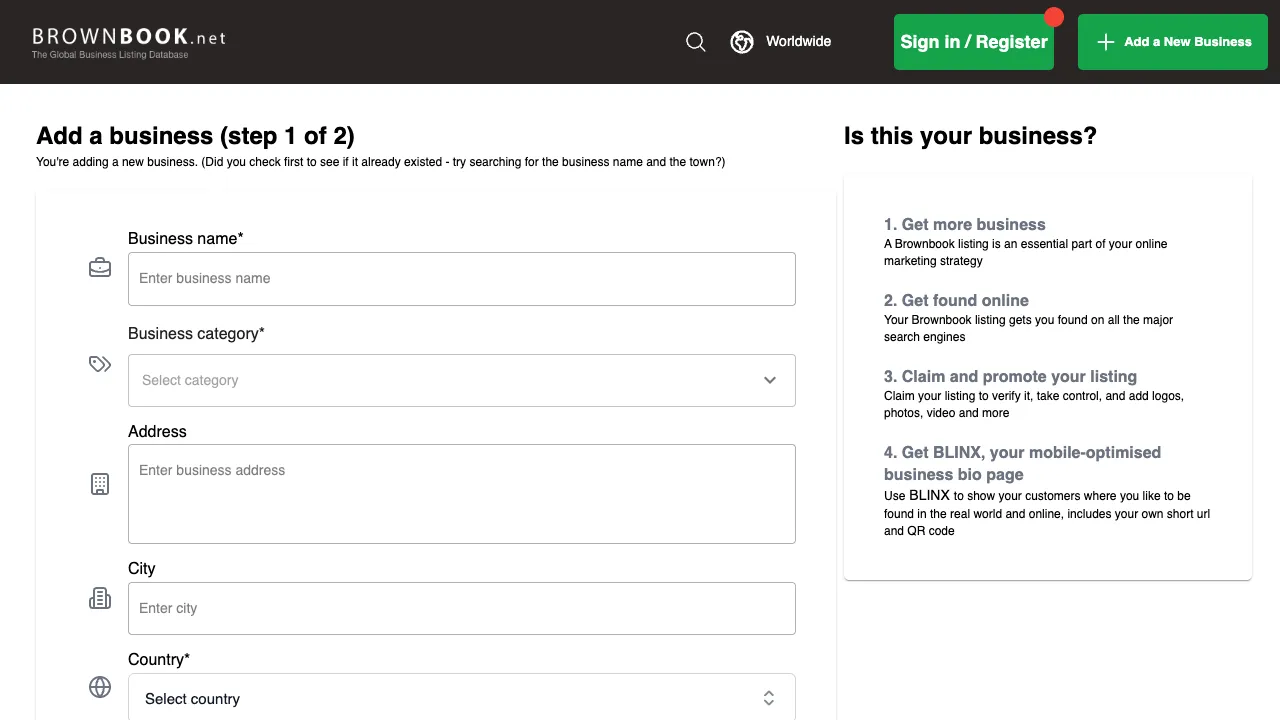Click the Worldwide globe icon
Viewport: 1280px width, 720px height.
[742, 42]
